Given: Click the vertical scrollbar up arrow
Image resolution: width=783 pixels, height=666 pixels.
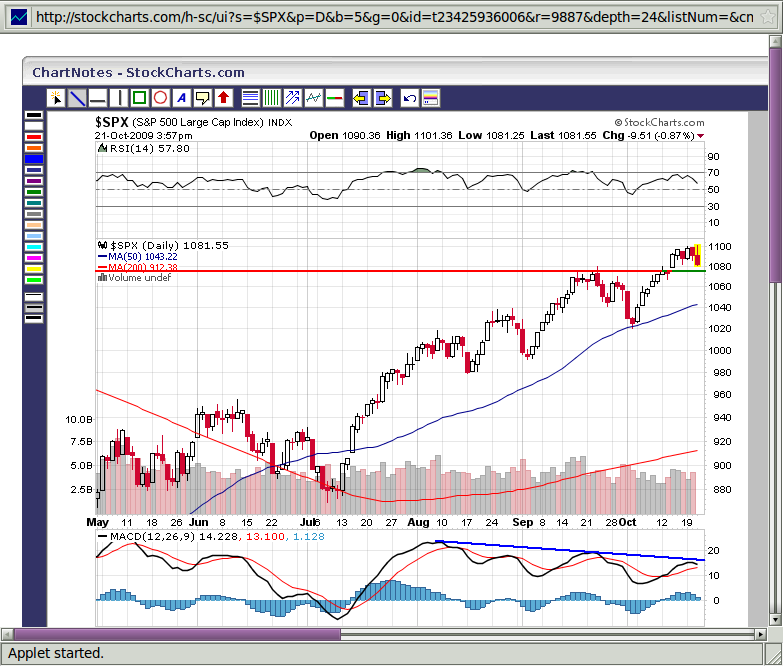Looking at the screenshot, I should click(x=776, y=41).
